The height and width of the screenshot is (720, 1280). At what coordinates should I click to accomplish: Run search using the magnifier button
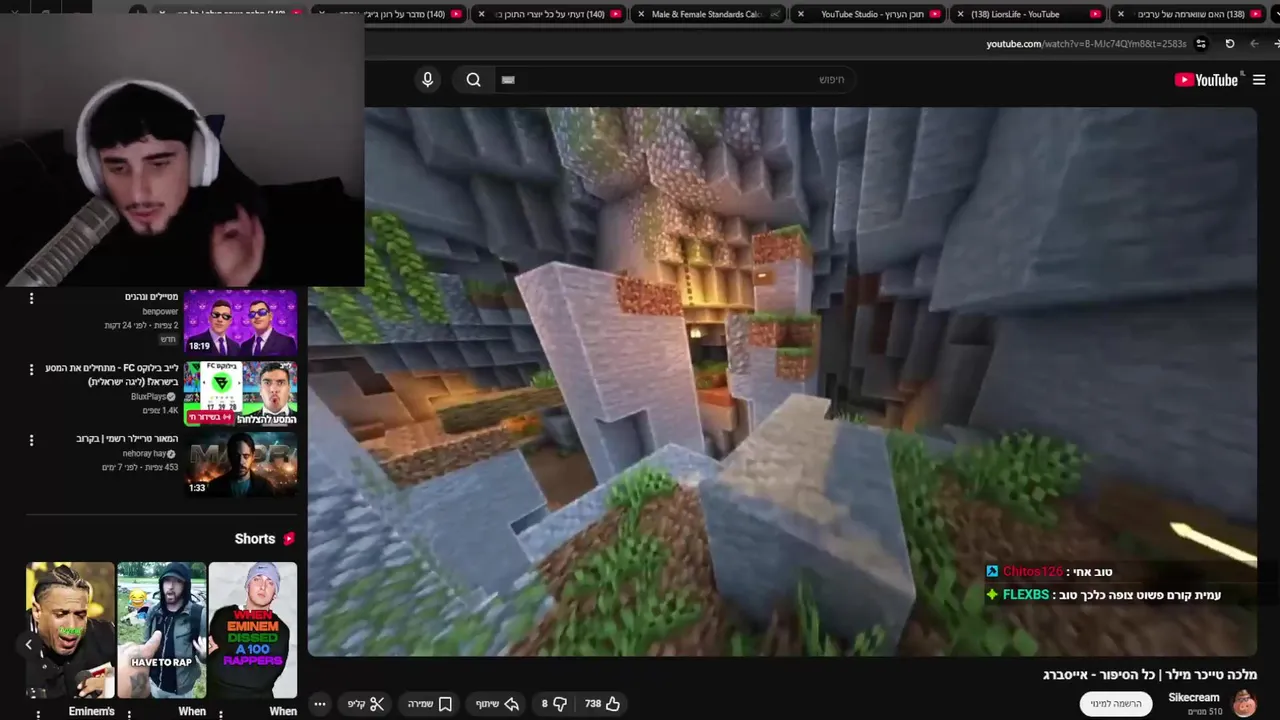tap(474, 80)
